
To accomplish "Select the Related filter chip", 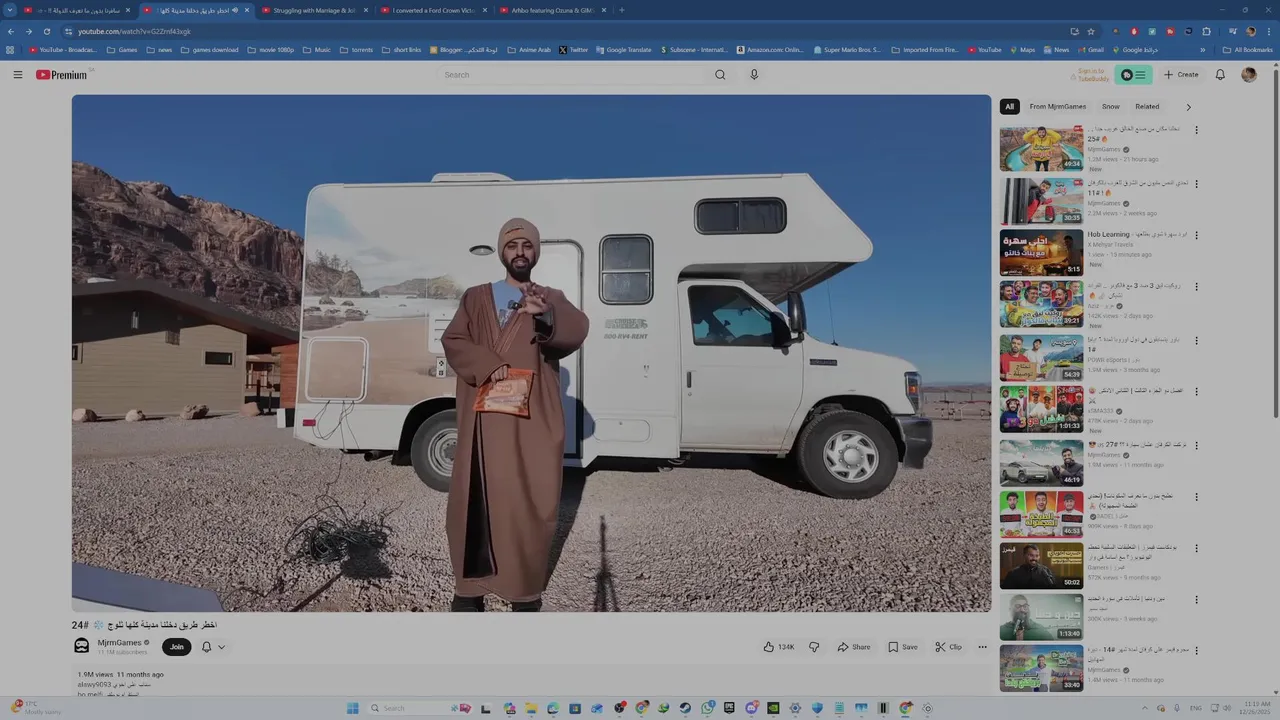I will click(x=1147, y=107).
